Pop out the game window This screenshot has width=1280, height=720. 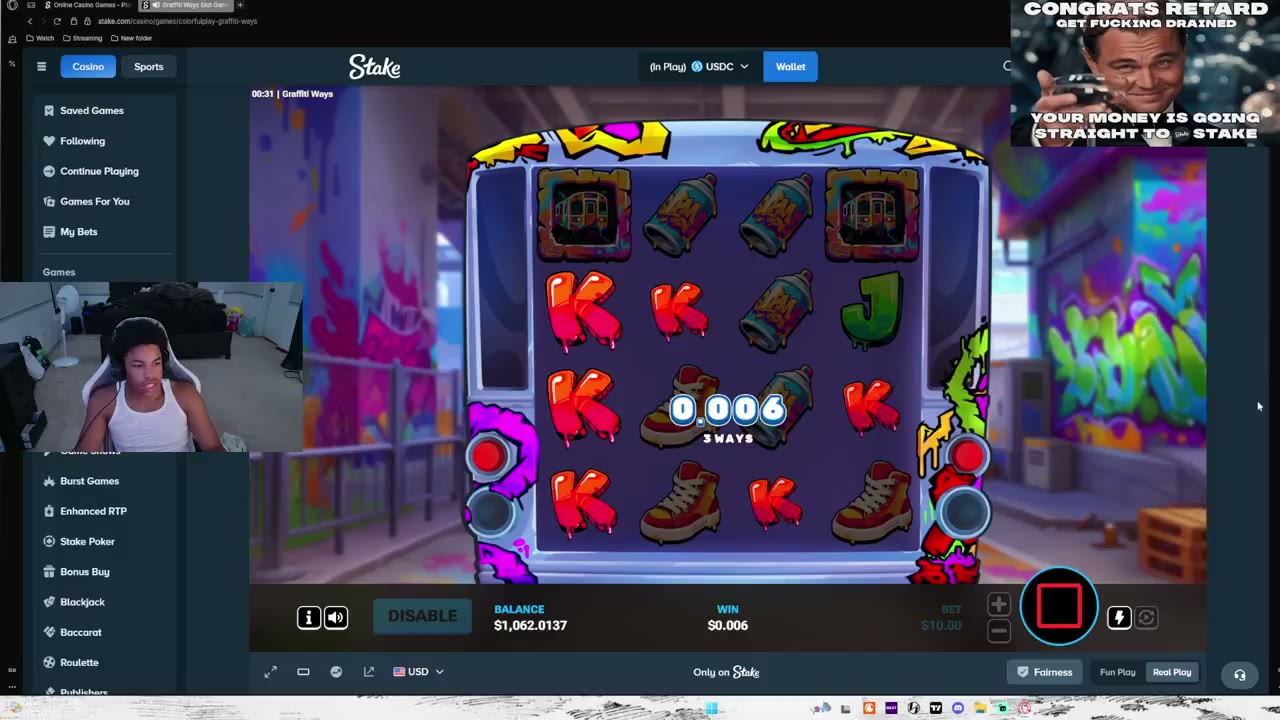tap(369, 672)
